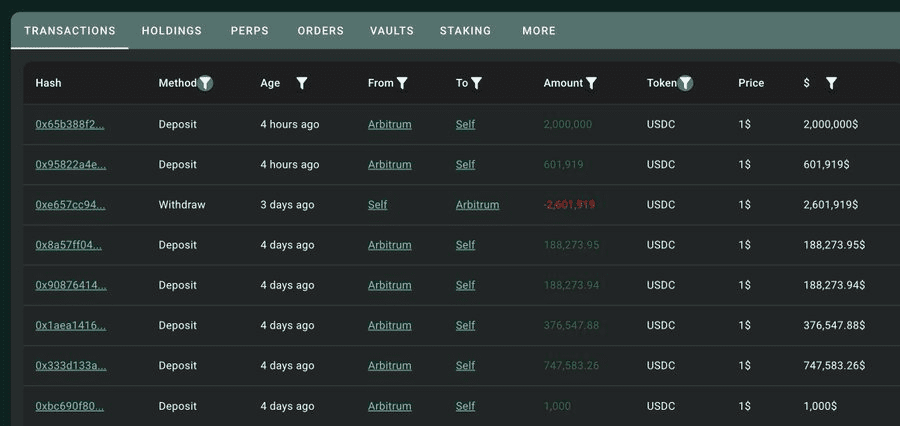
Task: Click Arbitrum link in the 188,273.95 row
Action: click(390, 245)
